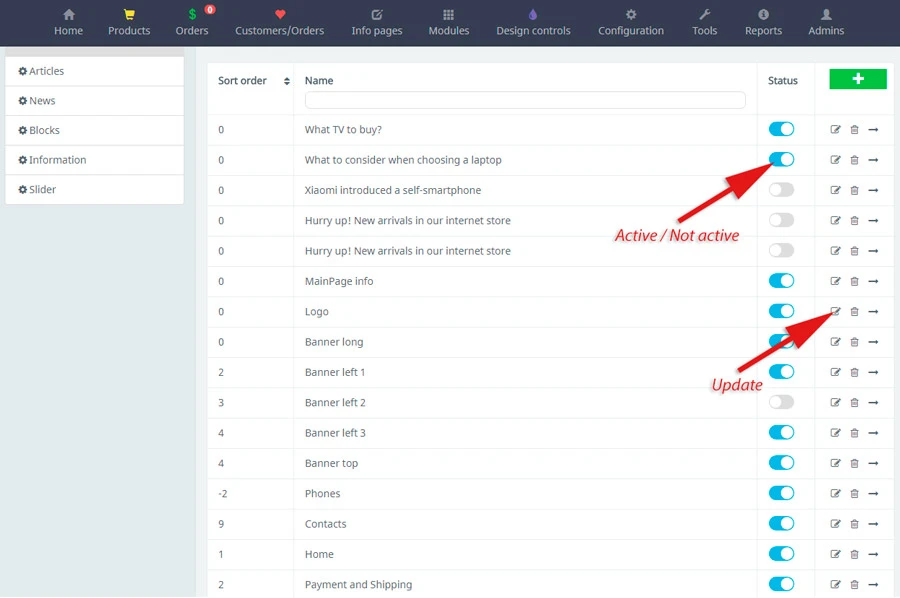Viewport: 900px width, 598px height.
Task: Delete the Phones row using trash icon
Action: 854,494
